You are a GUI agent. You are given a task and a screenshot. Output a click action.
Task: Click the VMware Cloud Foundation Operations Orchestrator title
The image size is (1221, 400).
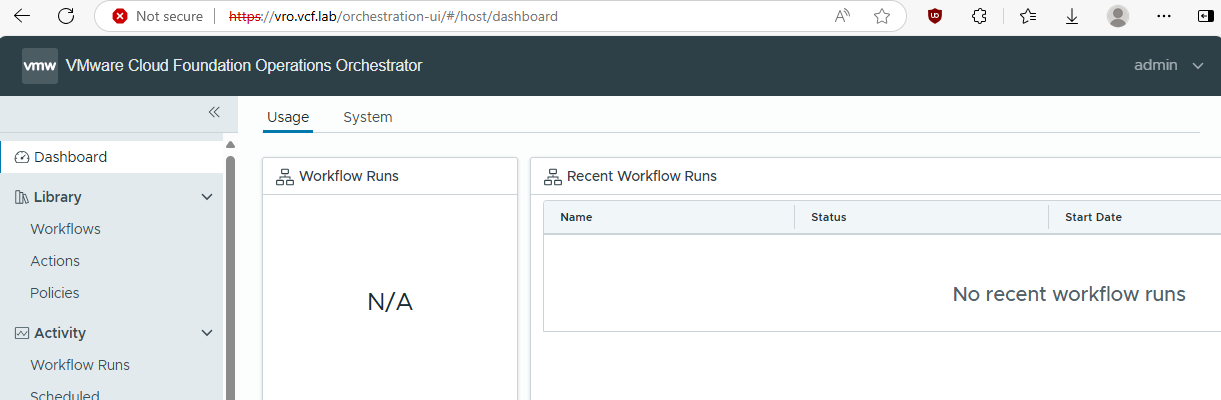coord(244,66)
